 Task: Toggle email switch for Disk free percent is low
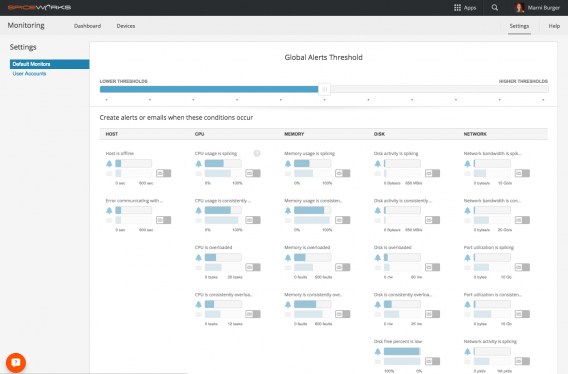click(x=432, y=361)
